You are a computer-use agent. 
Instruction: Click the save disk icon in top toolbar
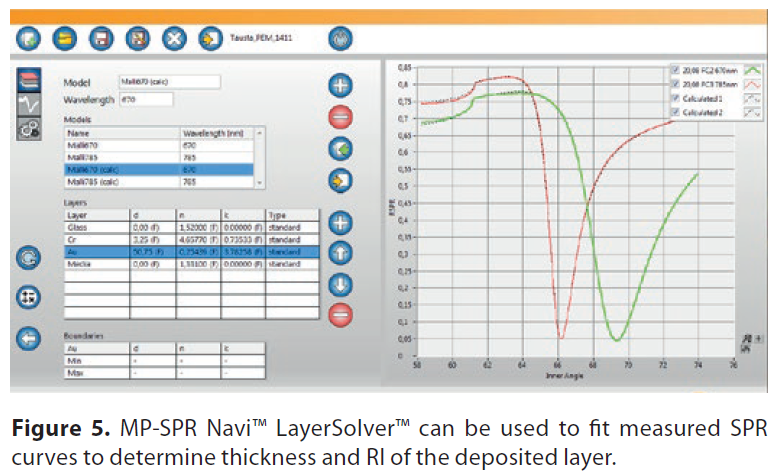[x=100, y=39]
